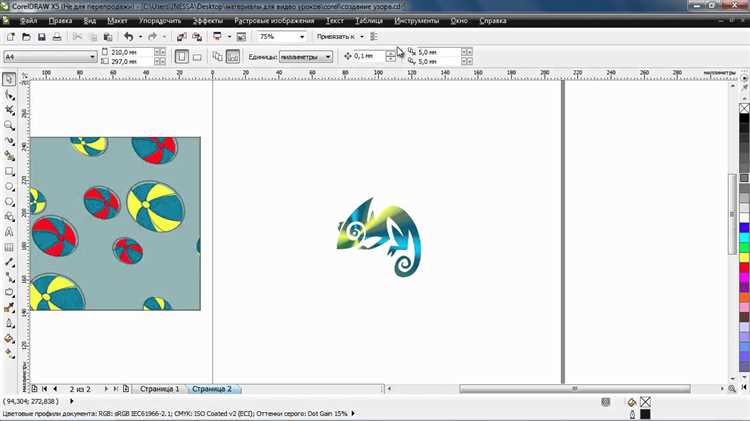The image size is (750, 421).
Task: Open the units dropdown
Action: click(328, 56)
